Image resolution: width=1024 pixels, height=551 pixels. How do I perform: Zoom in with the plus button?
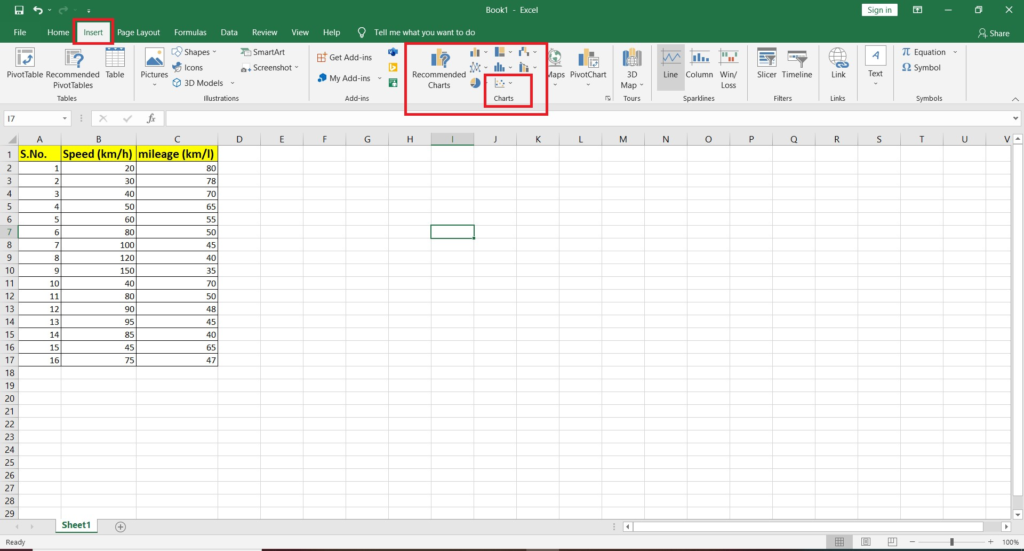tap(990, 542)
